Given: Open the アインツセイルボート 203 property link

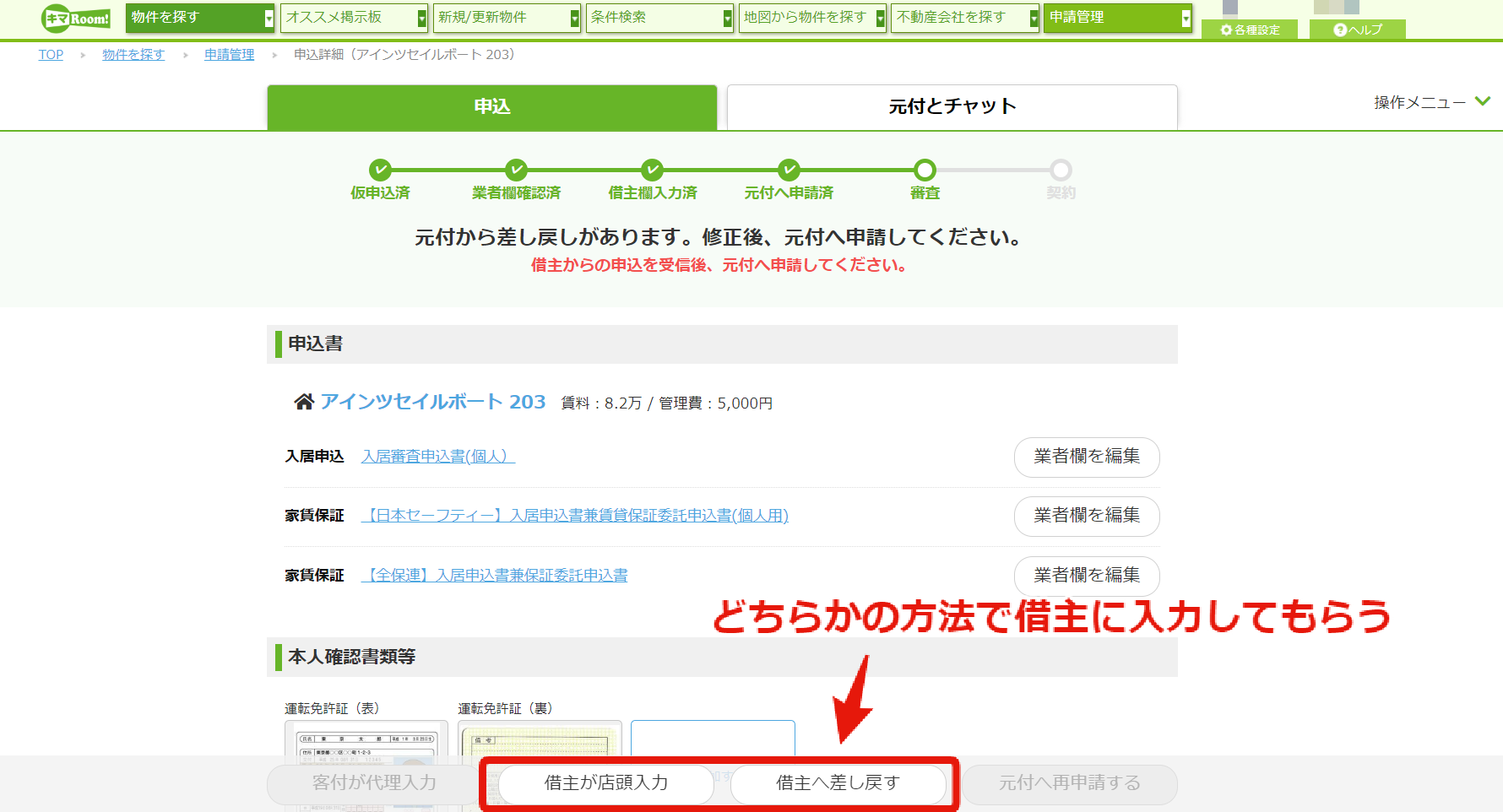Looking at the screenshot, I should (x=433, y=402).
